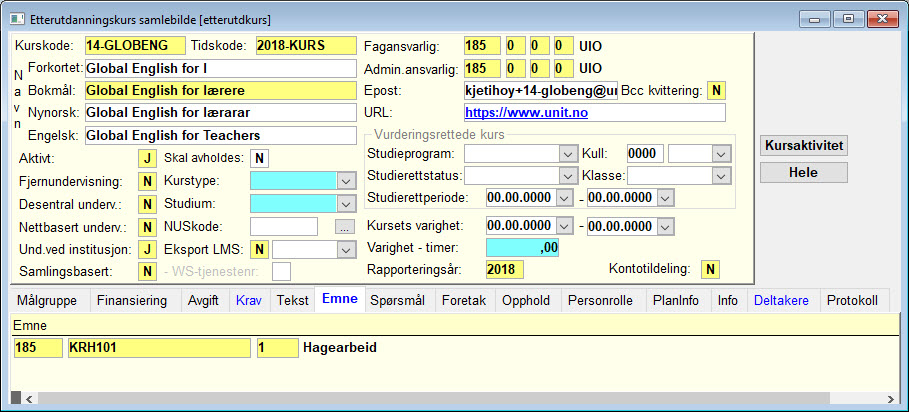The width and height of the screenshot is (909, 412).
Task: Click the Kursaktivitet button
Action: point(803,145)
